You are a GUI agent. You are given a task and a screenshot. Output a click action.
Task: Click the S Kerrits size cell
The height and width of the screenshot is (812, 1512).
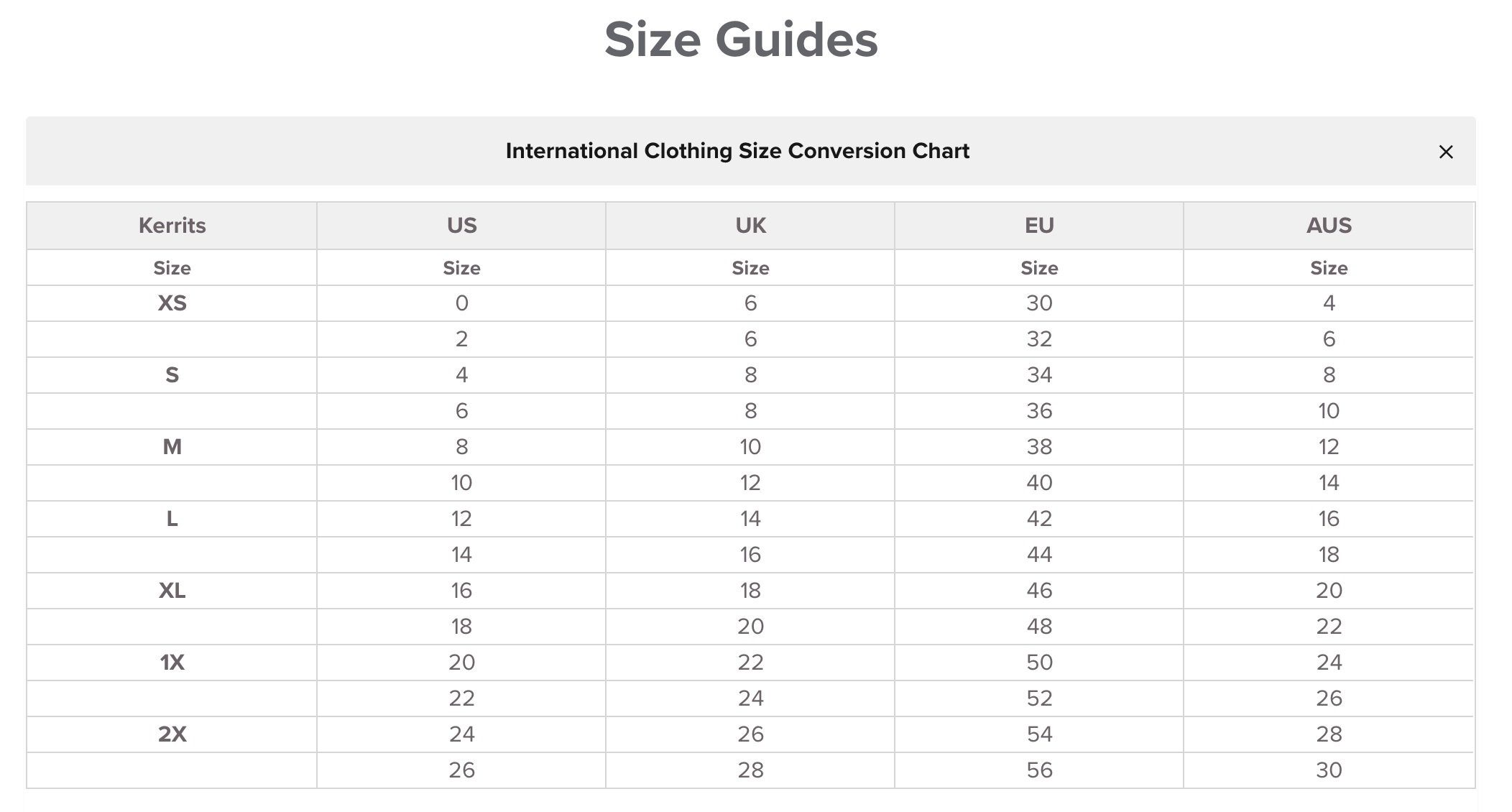pos(172,375)
